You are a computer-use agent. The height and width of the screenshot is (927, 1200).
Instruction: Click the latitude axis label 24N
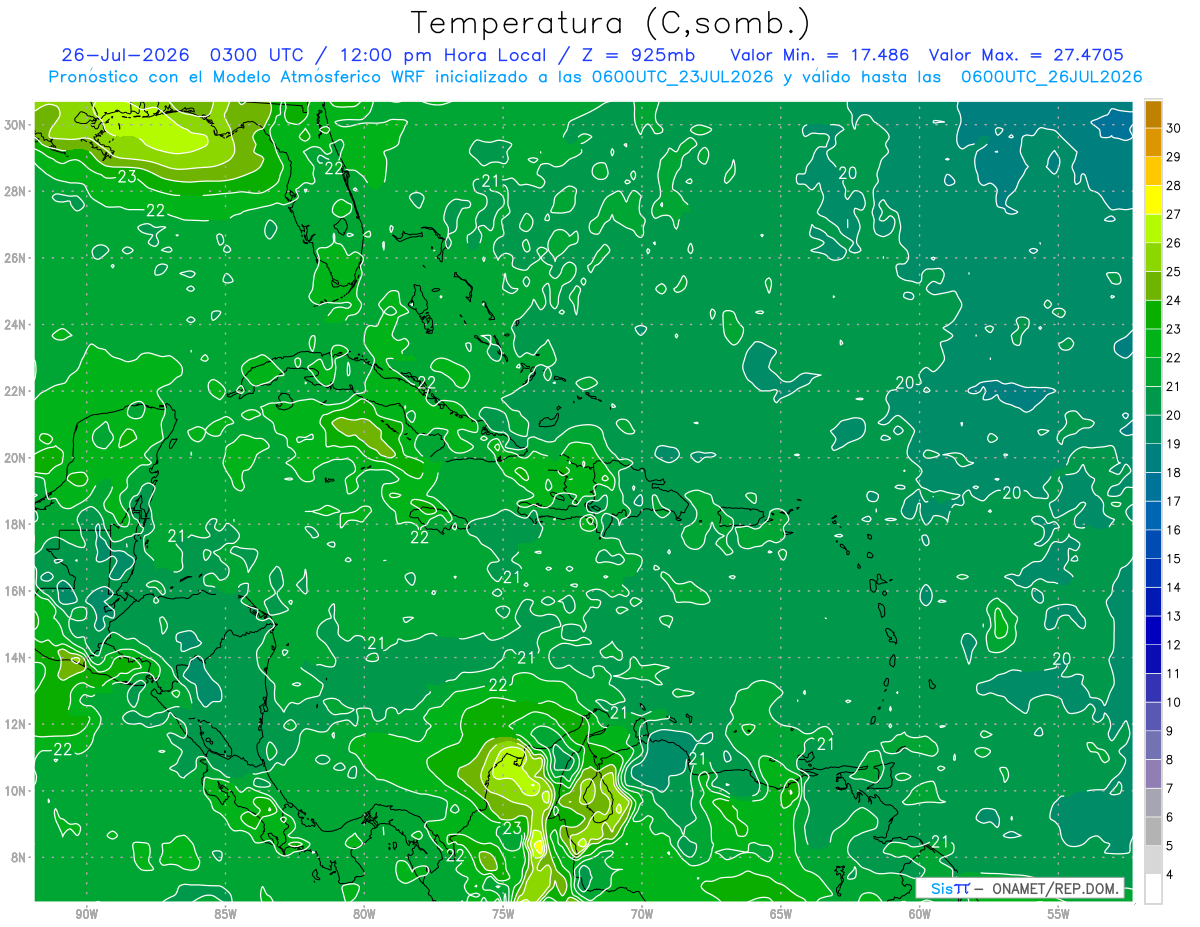pyautogui.click(x=15, y=324)
